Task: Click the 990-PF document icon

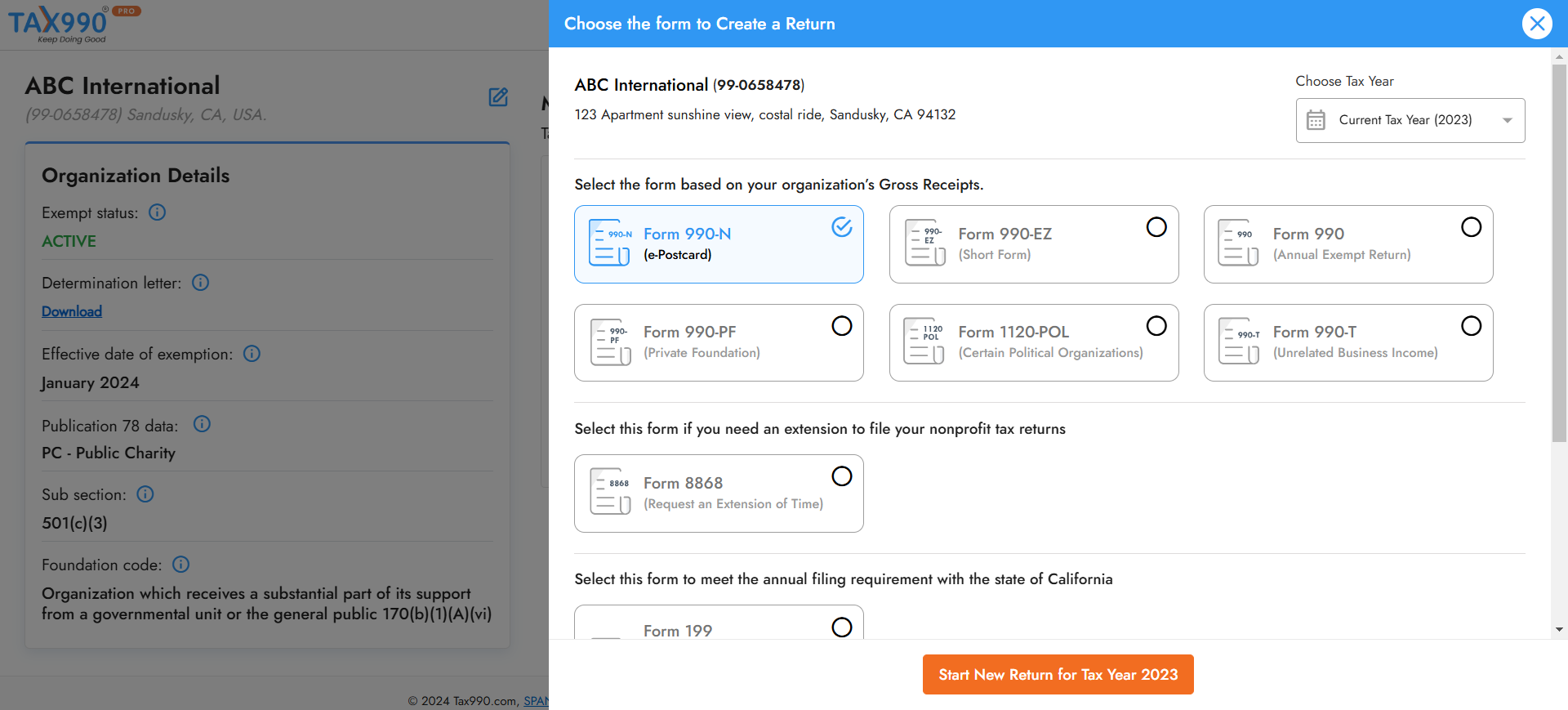Action: 610,342
